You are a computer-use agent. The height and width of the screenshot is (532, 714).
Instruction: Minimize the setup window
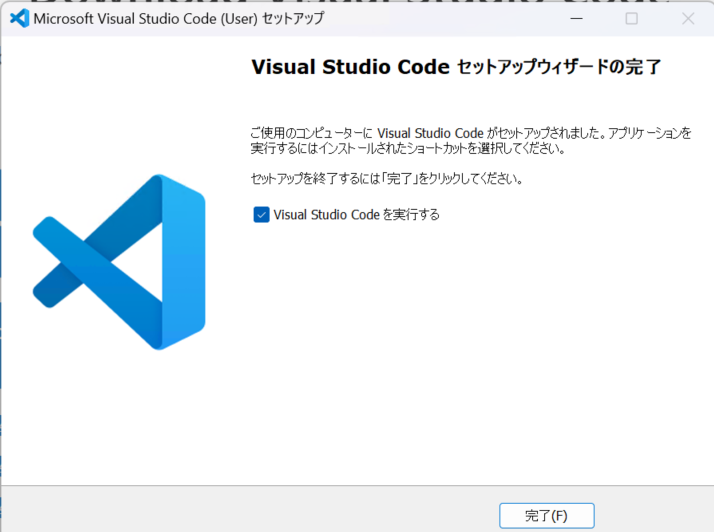[x=576, y=18]
